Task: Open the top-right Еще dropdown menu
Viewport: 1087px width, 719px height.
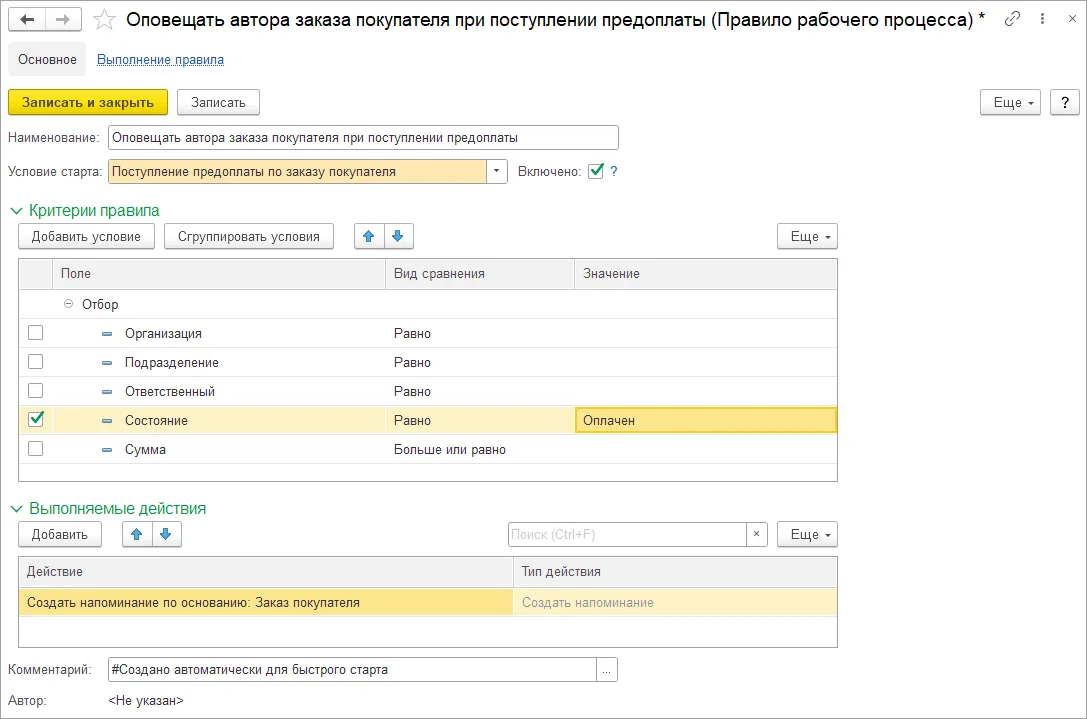Action: pos(1010,103)
